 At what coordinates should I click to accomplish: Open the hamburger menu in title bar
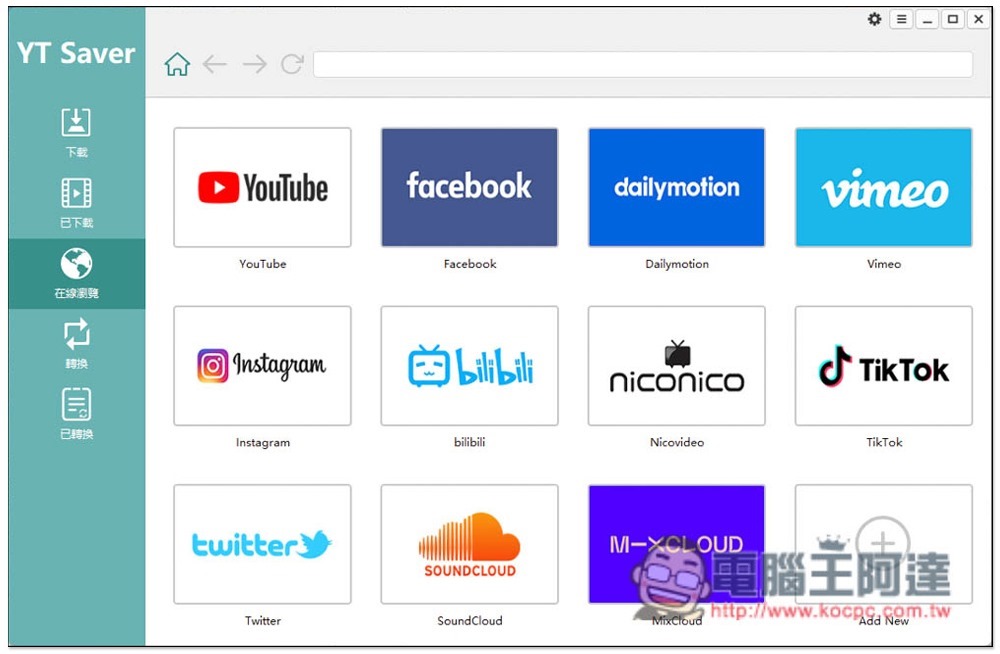point(901,19)
